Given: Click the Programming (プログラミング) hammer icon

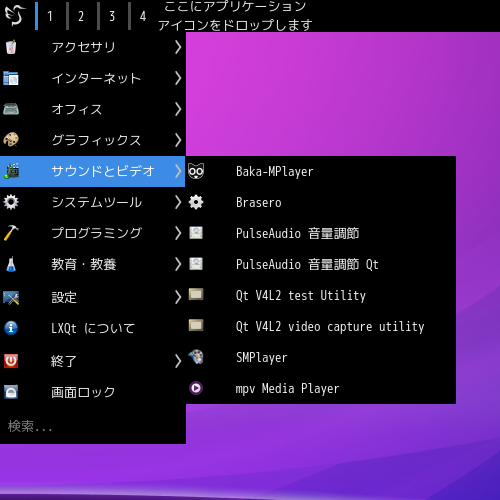Looking at the screenshot, I should pos(11,233).
